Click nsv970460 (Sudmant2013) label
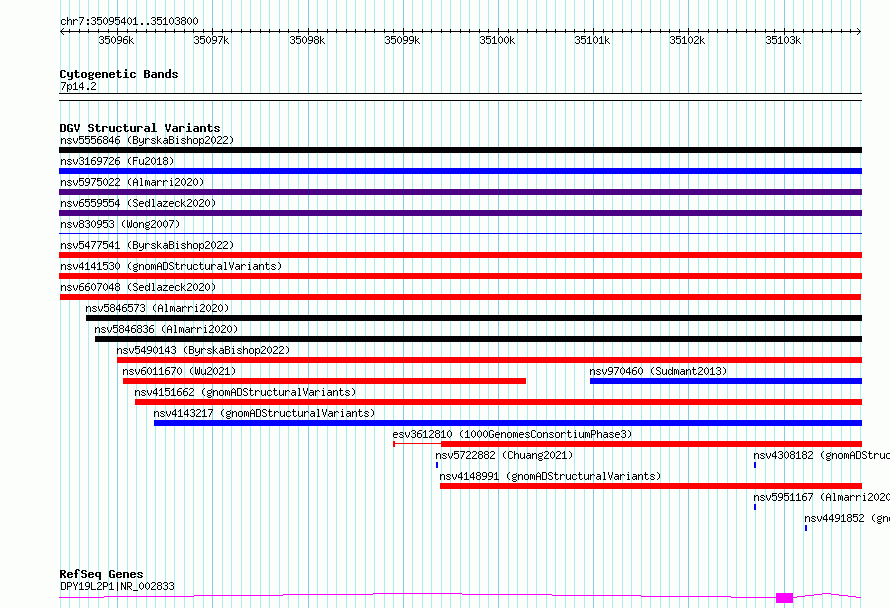This screenshot has height=608, width=890. 658,371
